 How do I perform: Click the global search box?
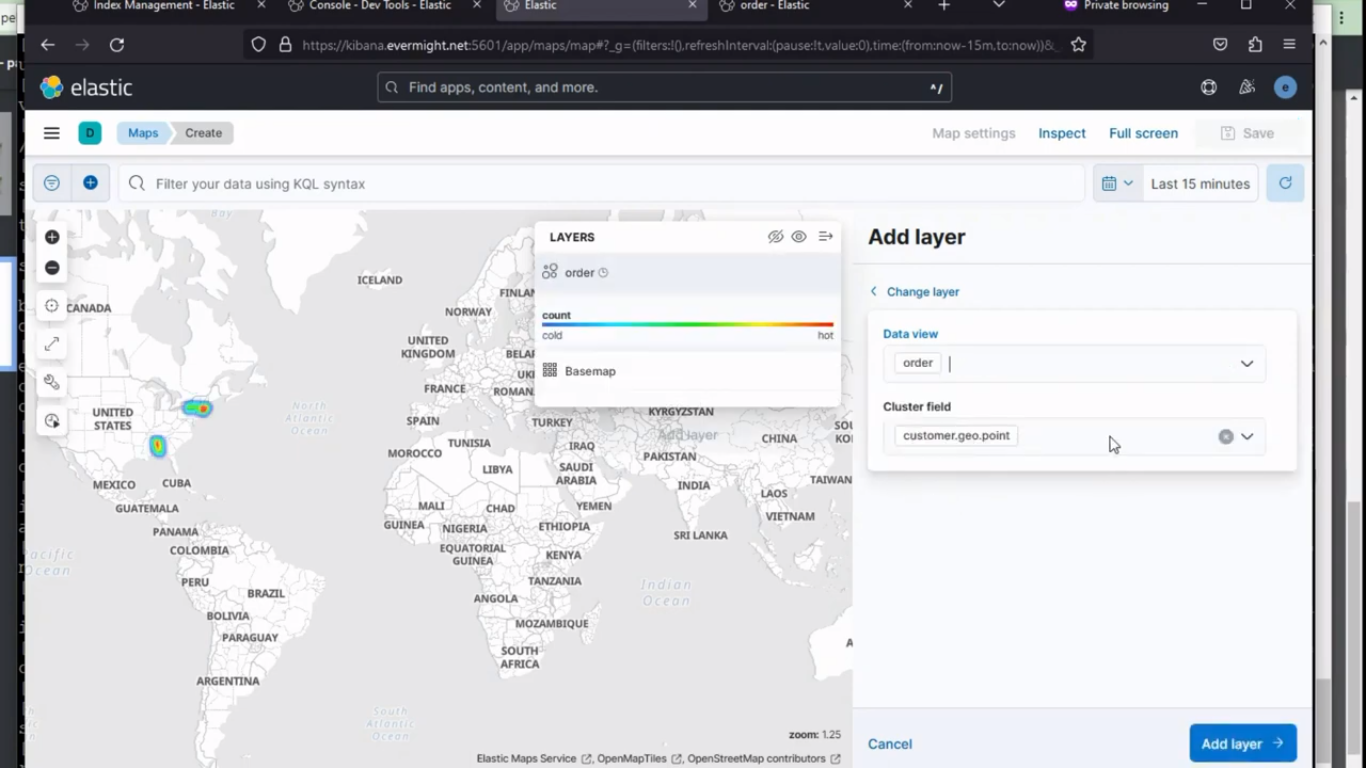[x=664, y=87]
